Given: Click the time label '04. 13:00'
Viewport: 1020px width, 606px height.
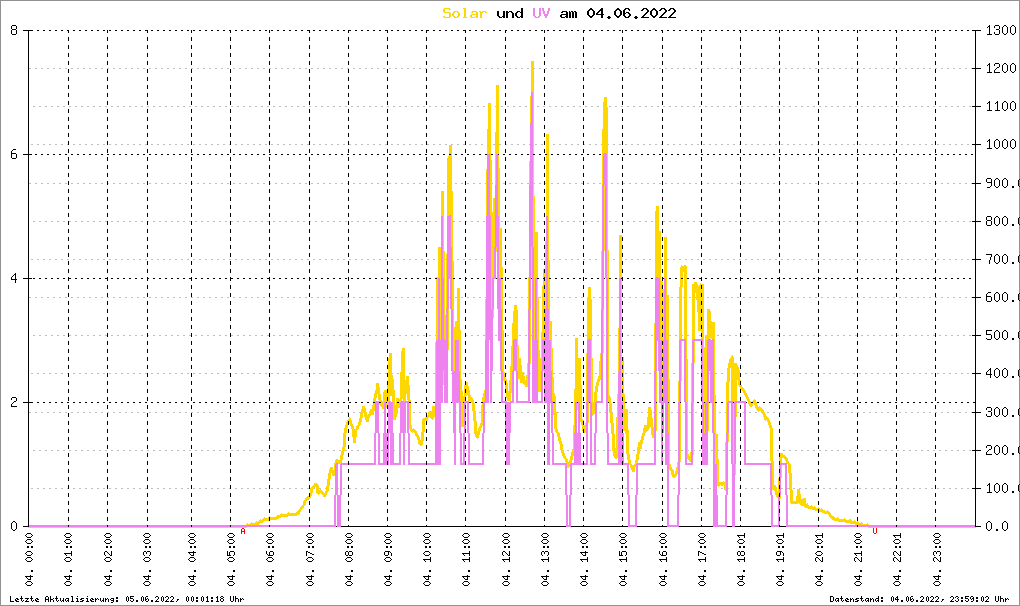Looking at the screenshot, I should pos(545,559).
